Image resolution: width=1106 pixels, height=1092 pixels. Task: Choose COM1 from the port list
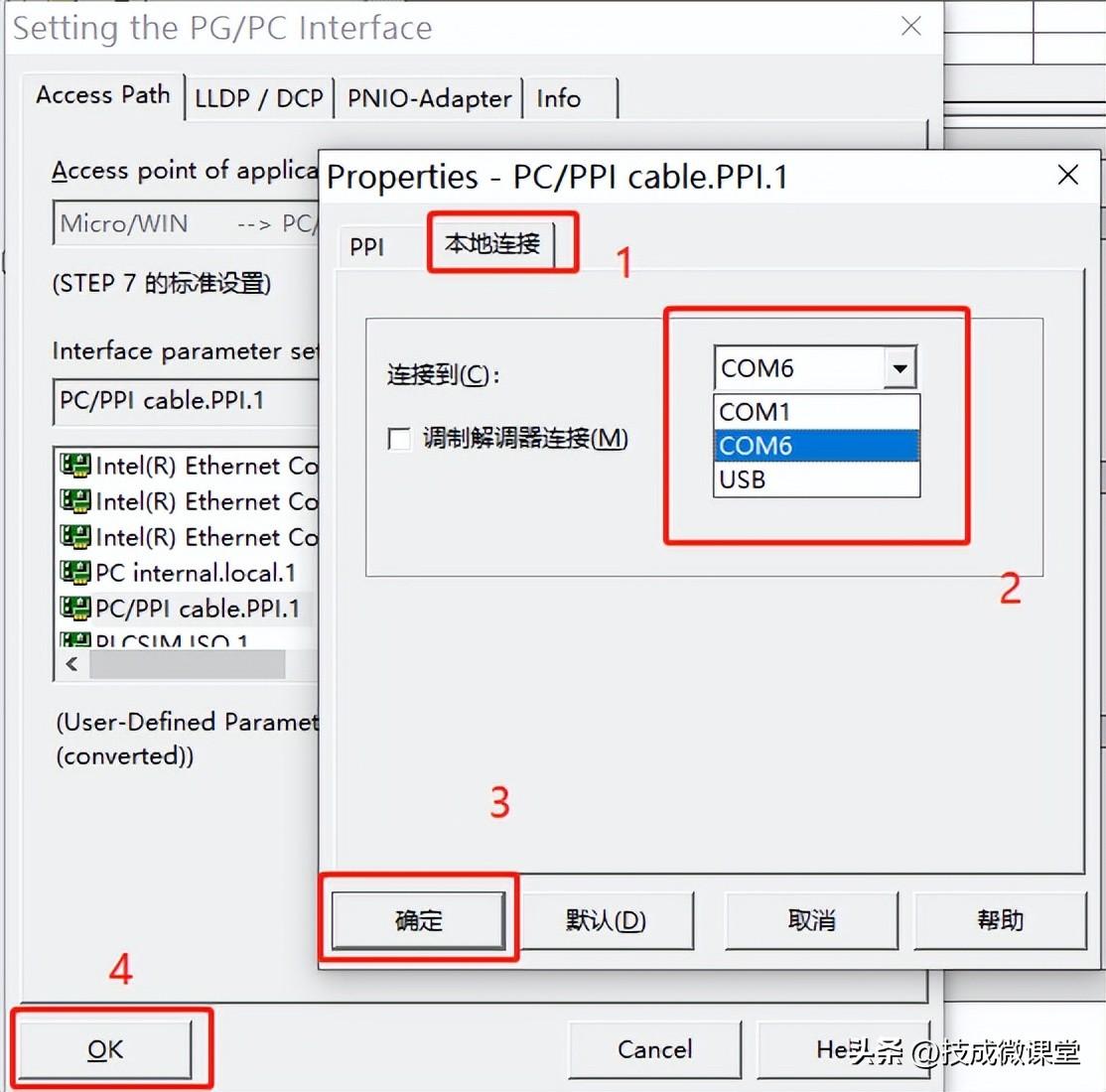click(816, 411)
